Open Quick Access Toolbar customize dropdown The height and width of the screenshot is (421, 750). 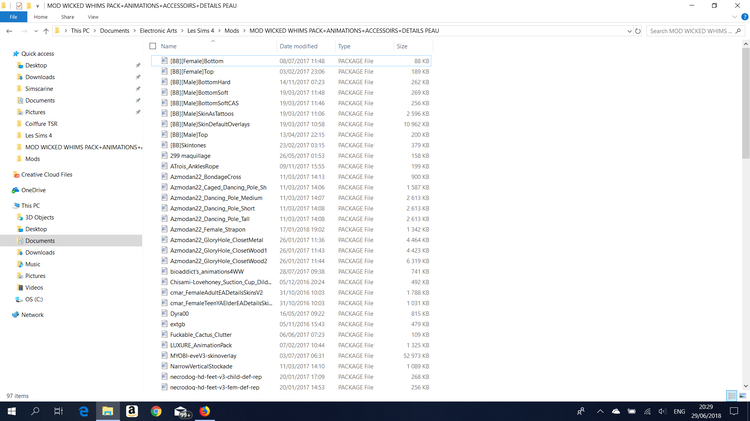coord(38,6)
